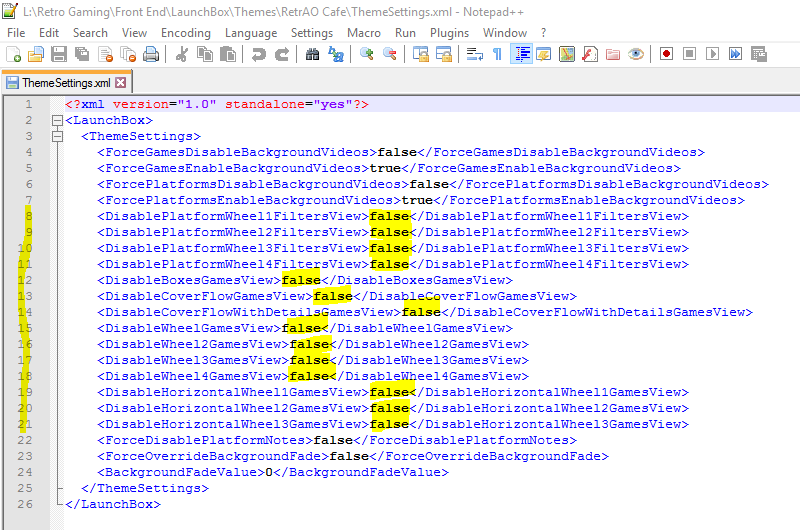Viewport: 800px width, 530px height.
Task: Close the ThemeSettings.xml tab with red X
Action: click(120, 83)
